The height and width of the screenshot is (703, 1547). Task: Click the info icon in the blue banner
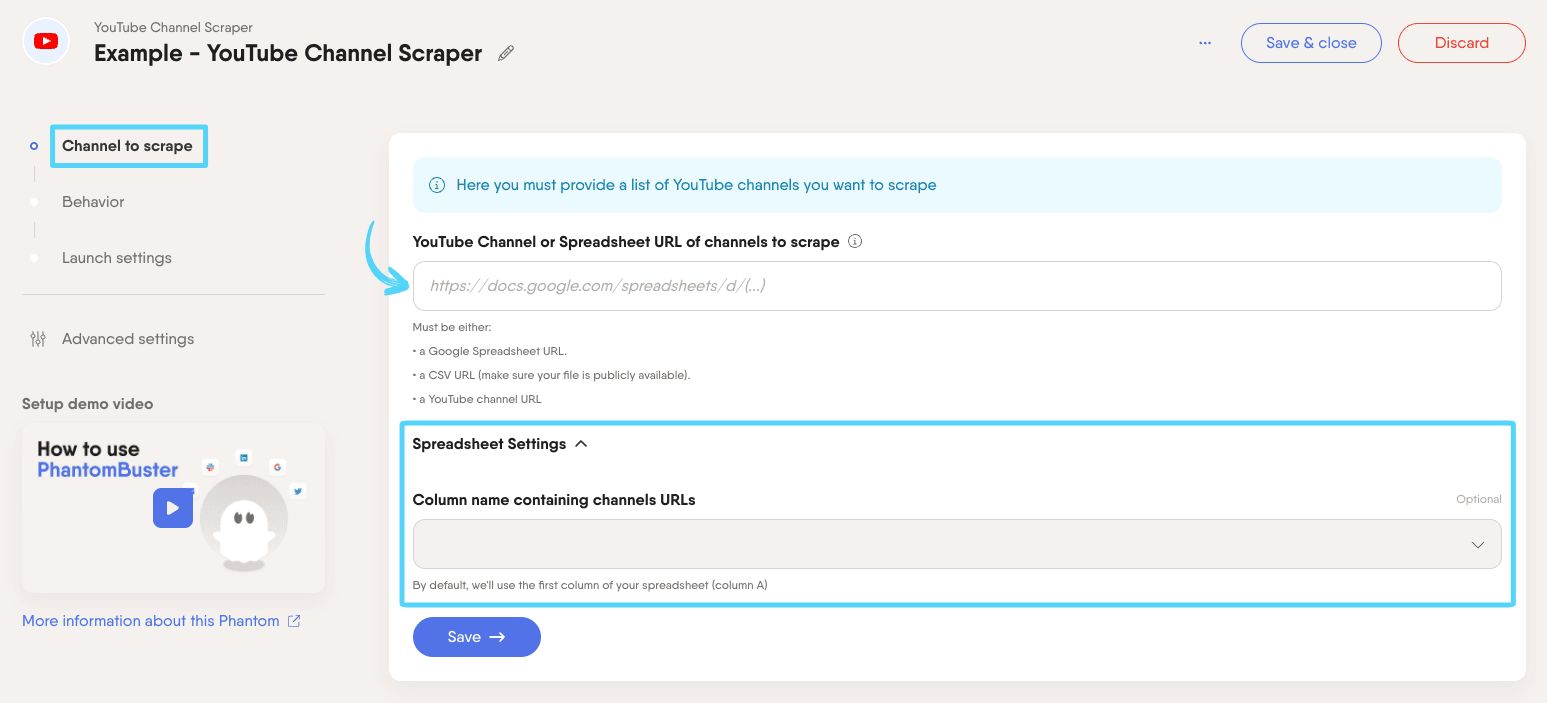[436, 185]
